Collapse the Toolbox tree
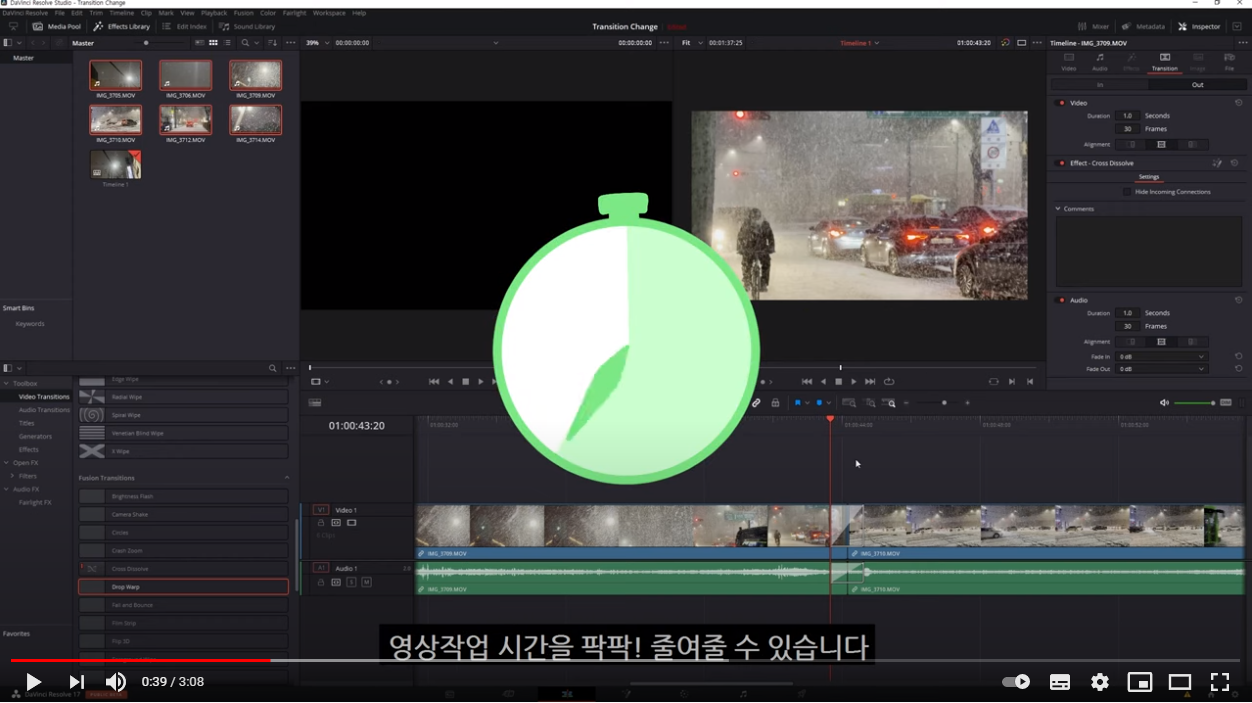The image size is (1252, 703). pyautogui.click(x=6, y=383)
